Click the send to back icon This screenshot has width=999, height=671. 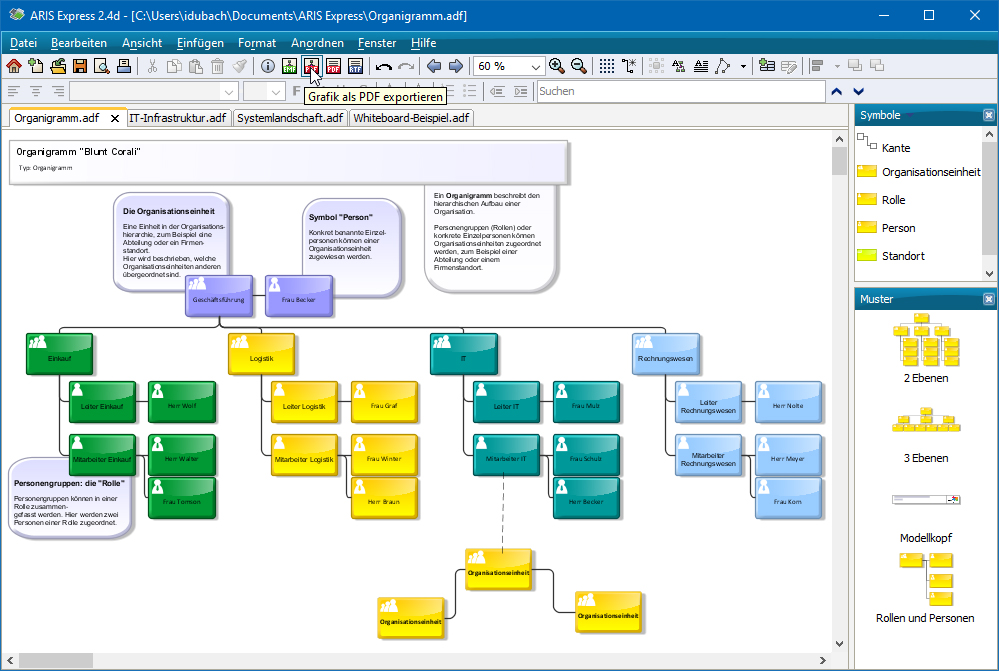(x=877, y=66)
